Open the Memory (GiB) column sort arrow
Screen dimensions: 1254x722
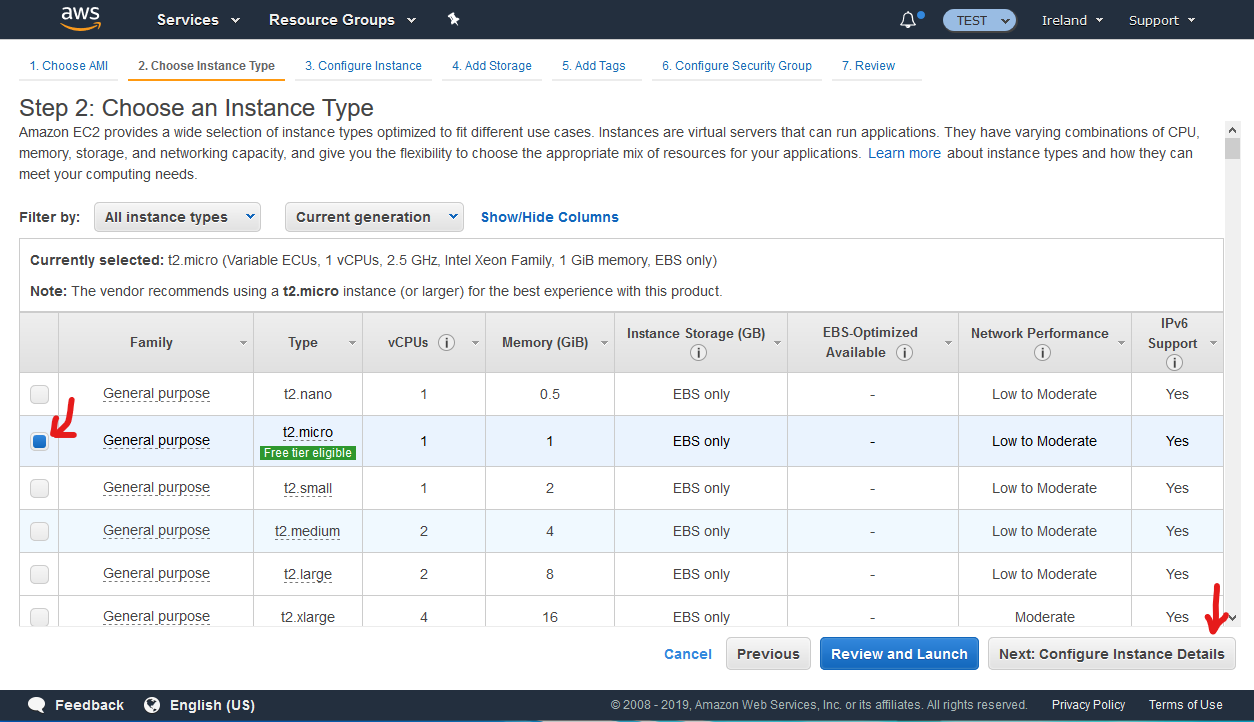tap(606, 343)
